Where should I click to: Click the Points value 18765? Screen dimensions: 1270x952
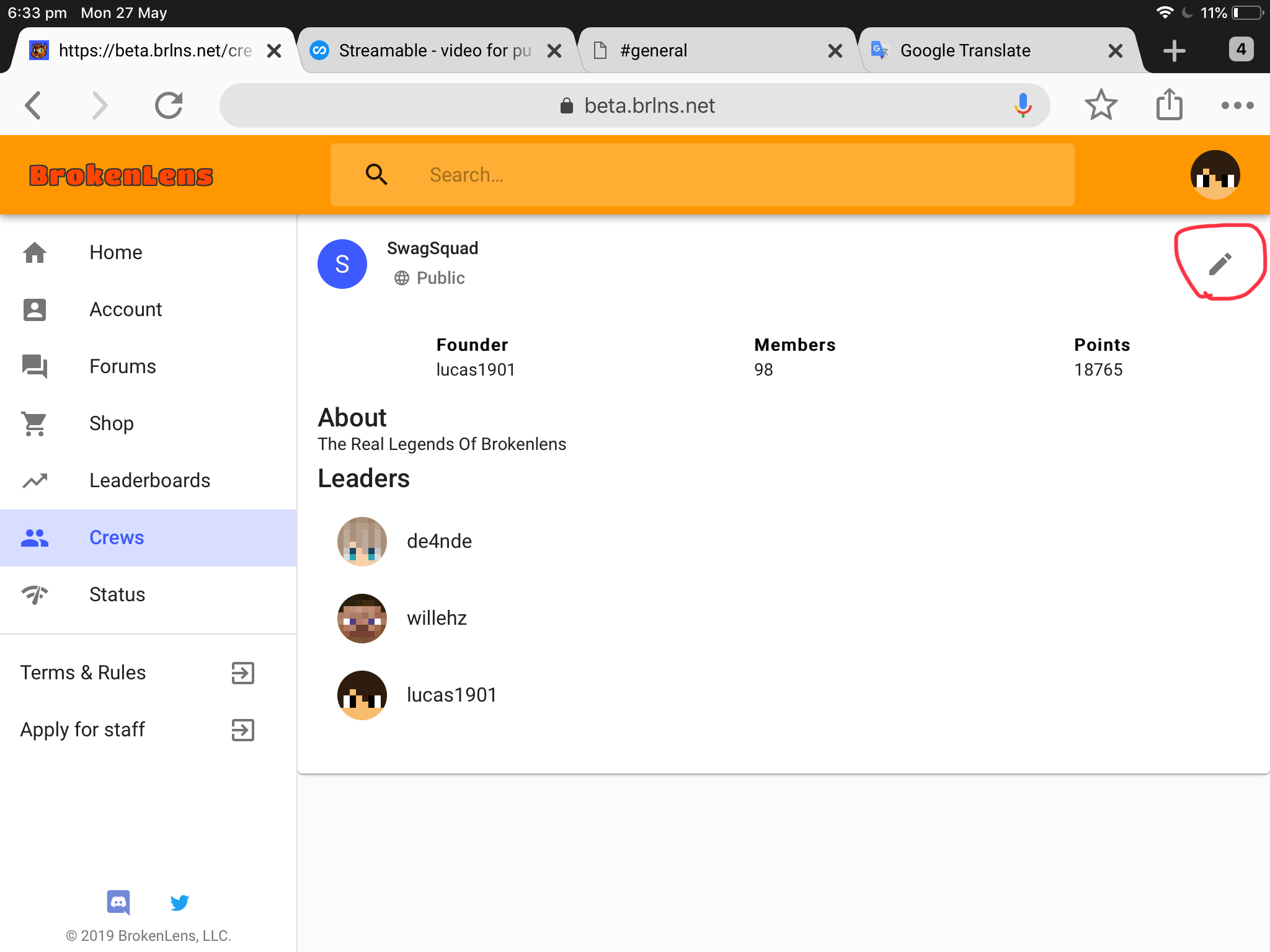point(1098,370)
